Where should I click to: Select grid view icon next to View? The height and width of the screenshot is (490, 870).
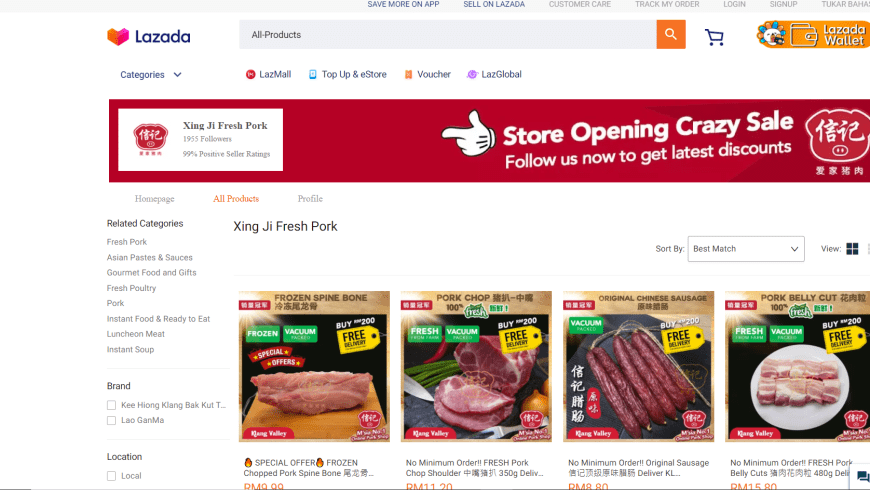(852, 249)
